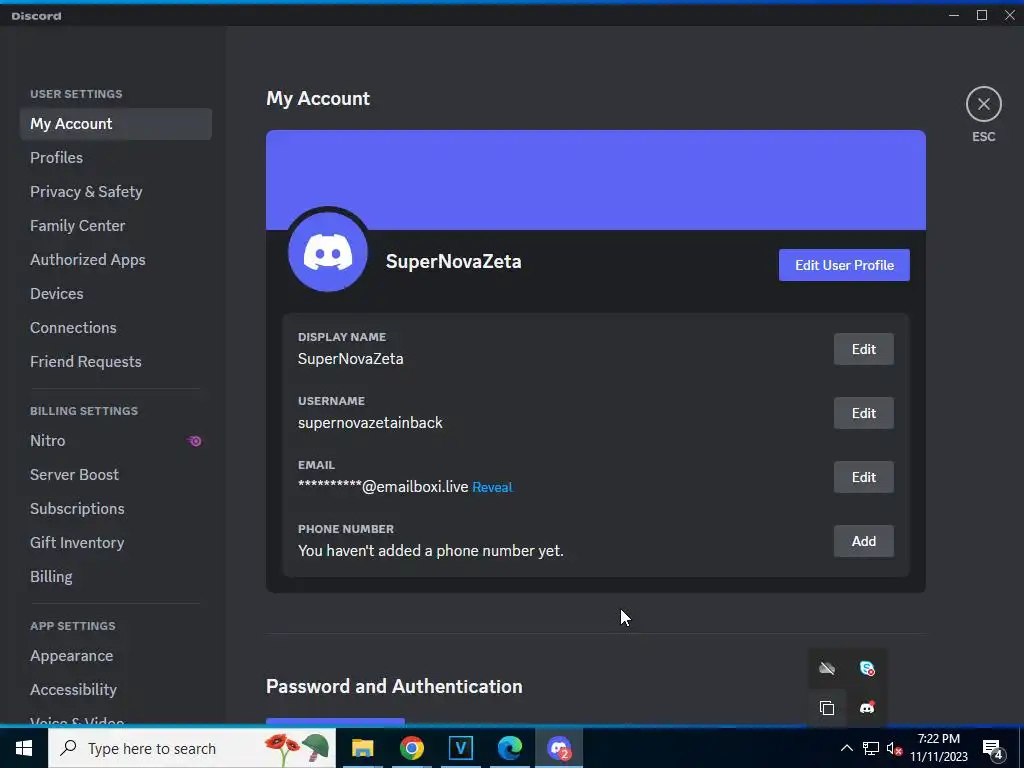Open Friend Requests settings
This screenshot has height=768, width=1024.
[116, 362]
